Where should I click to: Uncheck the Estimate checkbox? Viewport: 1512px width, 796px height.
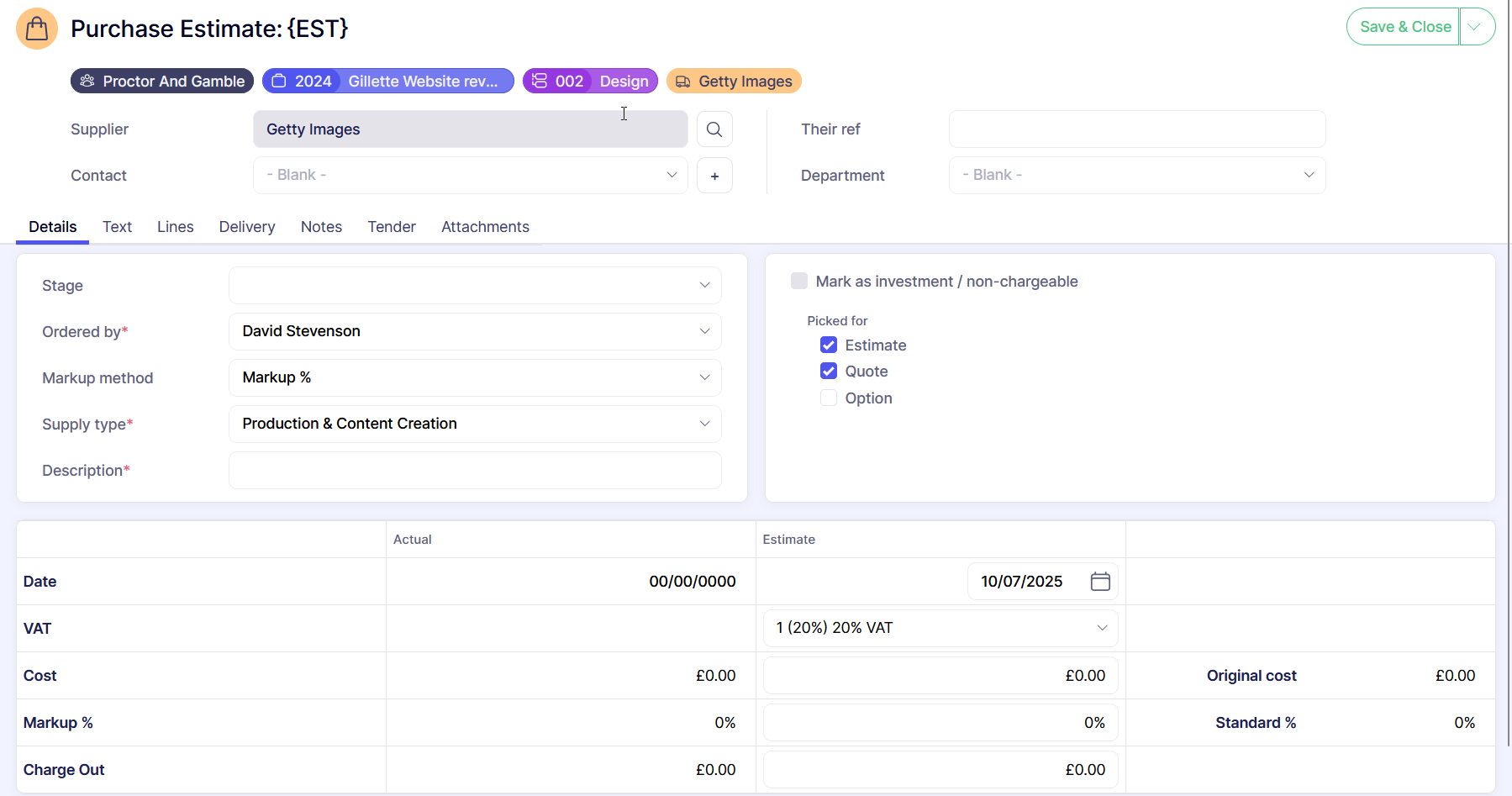[x=829, y=345]
